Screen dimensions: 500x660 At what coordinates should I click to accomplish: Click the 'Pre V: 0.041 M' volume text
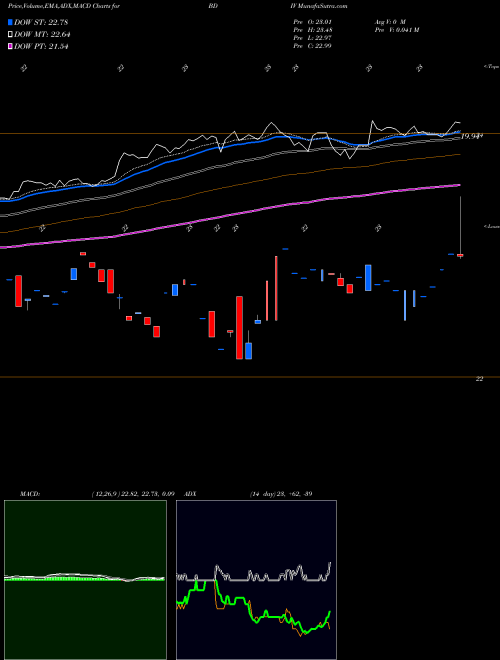[396, 30]
